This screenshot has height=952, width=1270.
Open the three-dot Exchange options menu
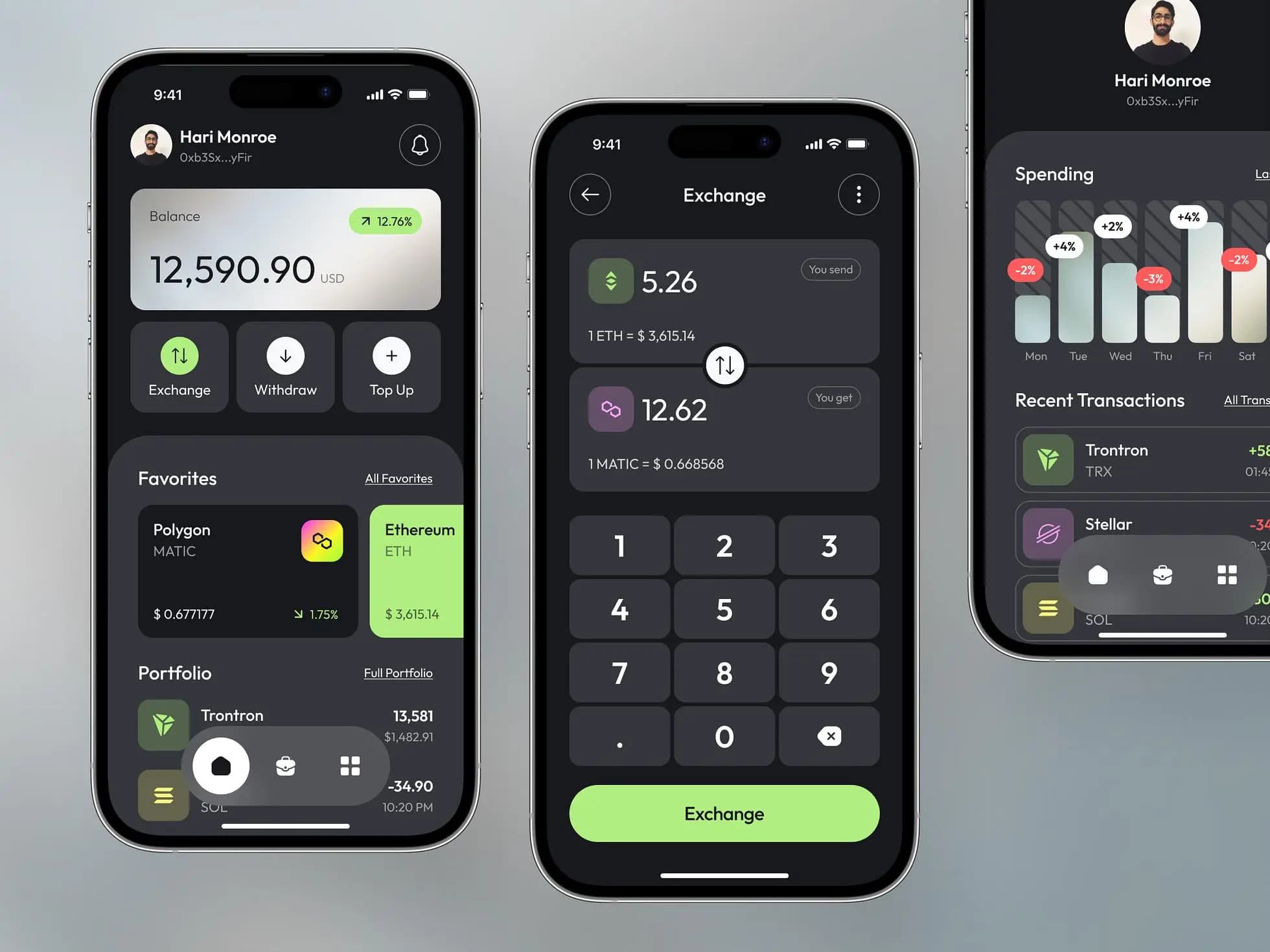click(x=857, y=195)
